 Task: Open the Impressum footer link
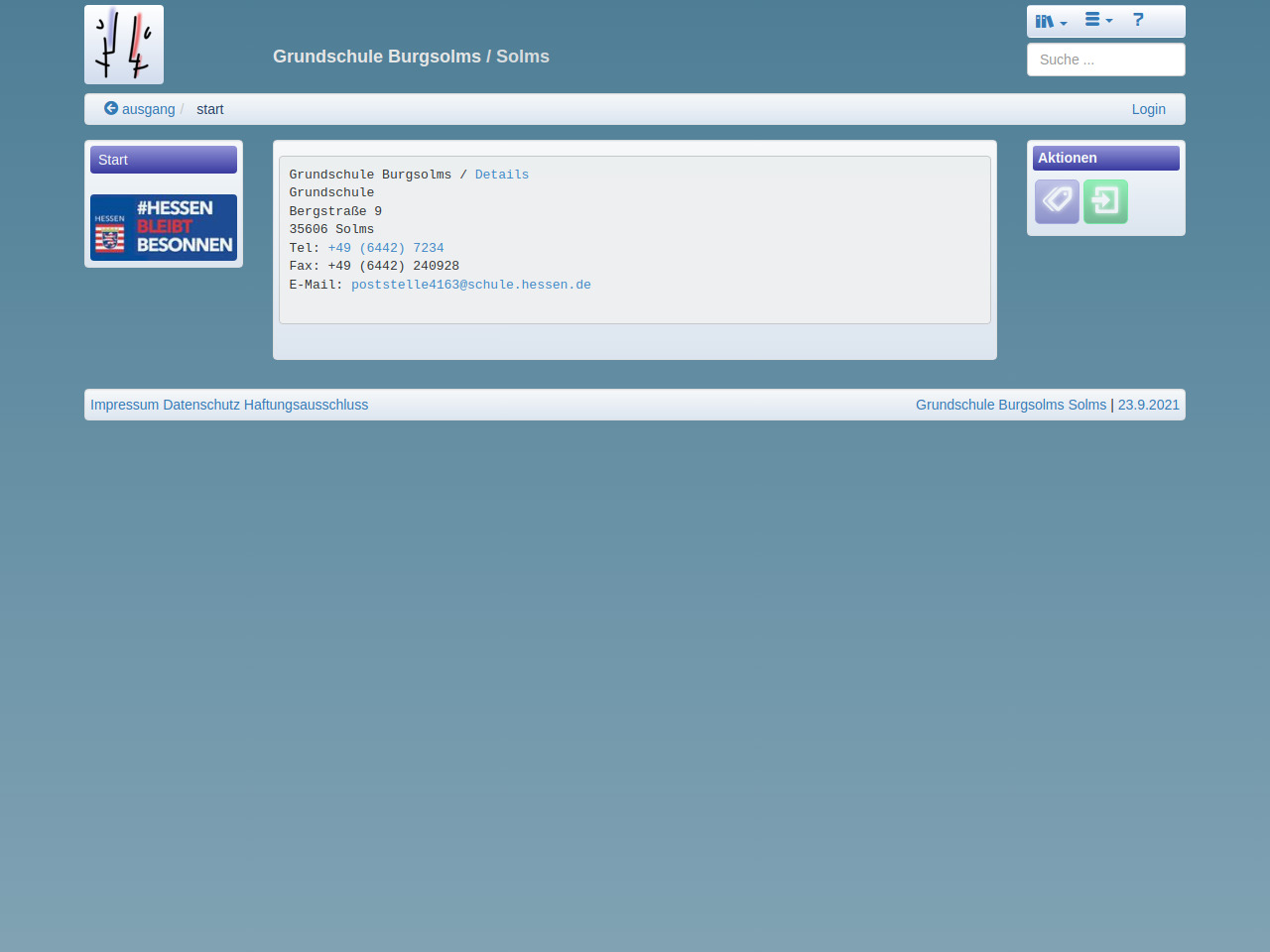point(124,405)
